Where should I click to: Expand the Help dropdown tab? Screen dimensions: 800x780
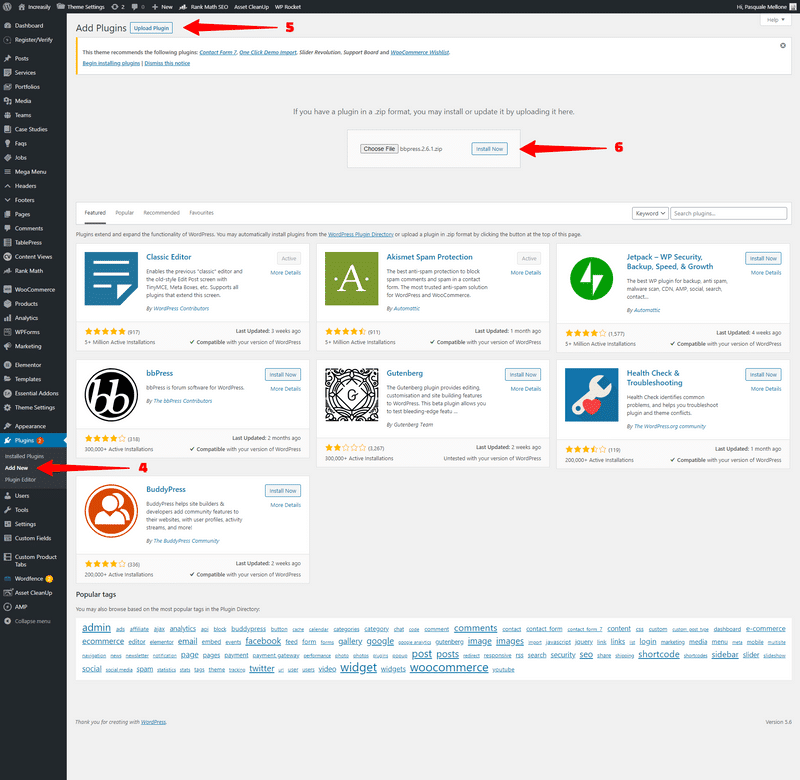(x=776, y=20)
